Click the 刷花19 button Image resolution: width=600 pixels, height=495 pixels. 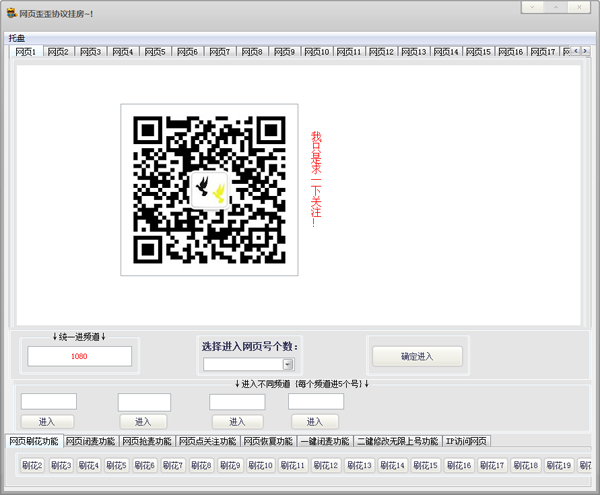559,465
